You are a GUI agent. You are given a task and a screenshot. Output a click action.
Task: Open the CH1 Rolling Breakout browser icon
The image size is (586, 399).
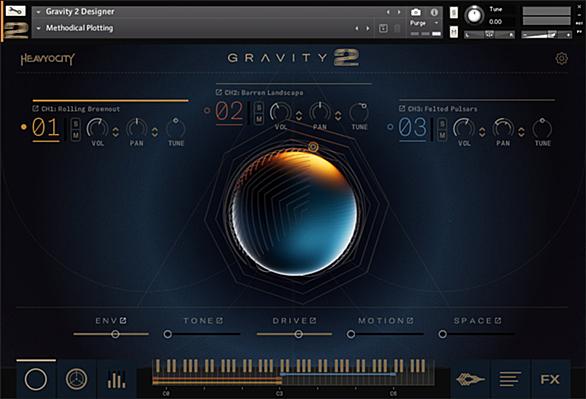(x=36, y=108)
